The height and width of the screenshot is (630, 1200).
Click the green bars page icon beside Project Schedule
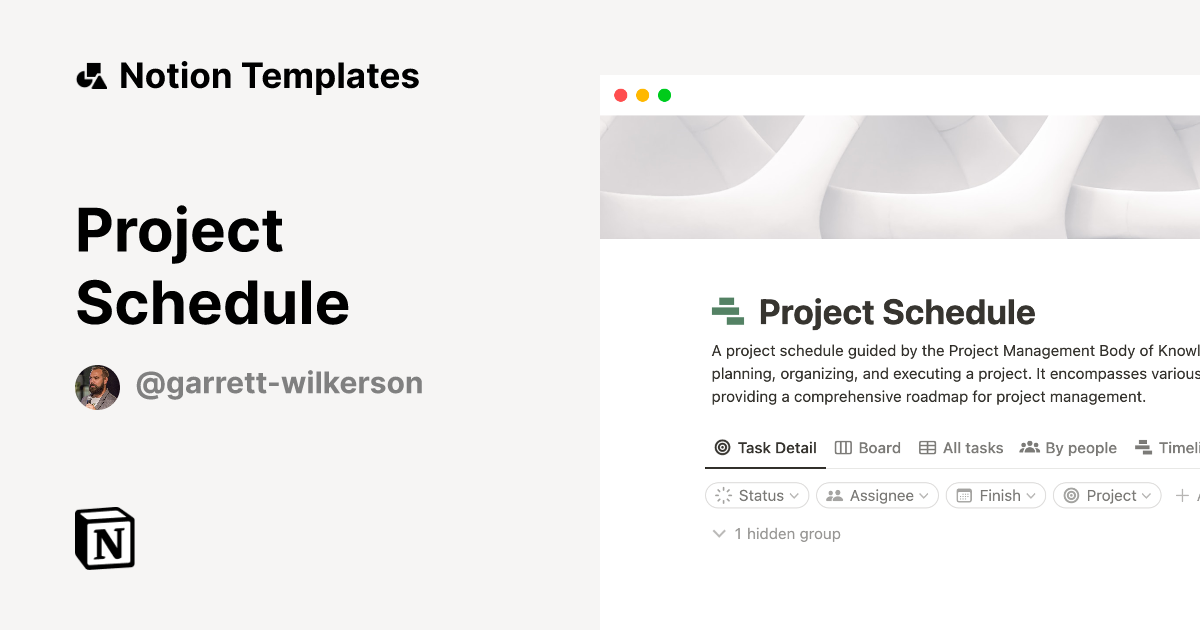(x=731, y=311)
